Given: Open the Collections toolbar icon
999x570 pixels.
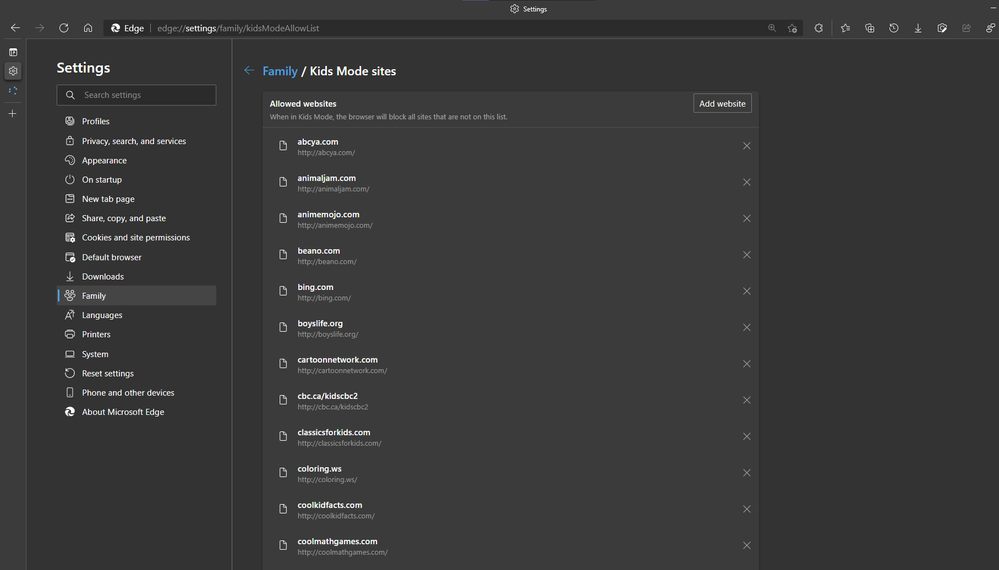Looking at the screenshot, I should click(870, 28).
